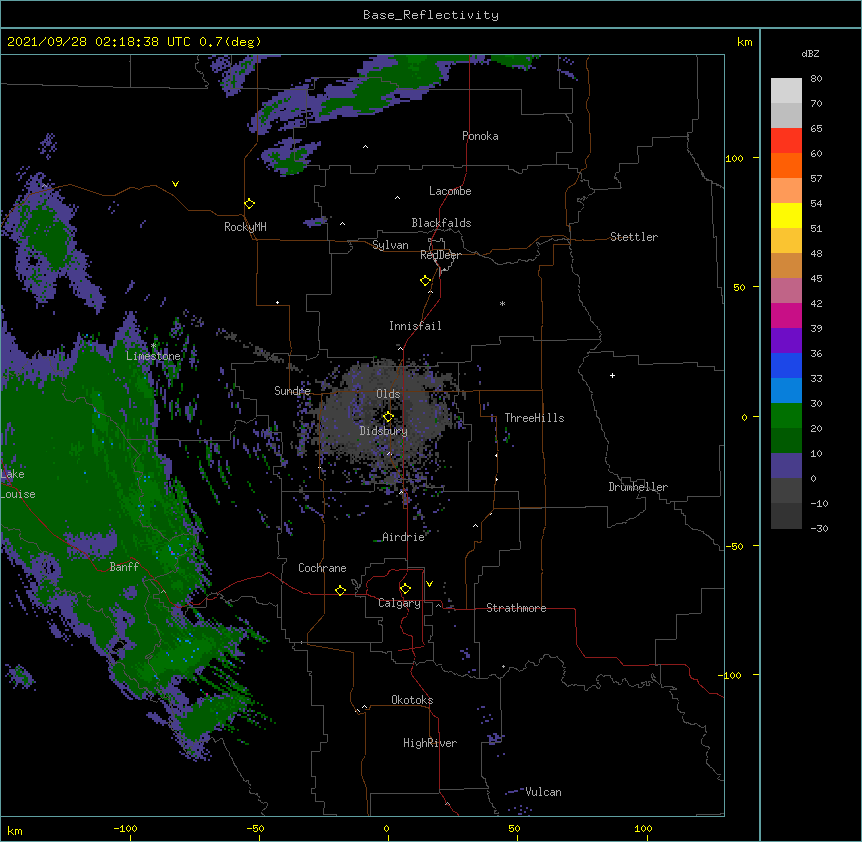The image size is (862, 842).
Task: Click the Okotoks town label
Action: pos(412,700)
